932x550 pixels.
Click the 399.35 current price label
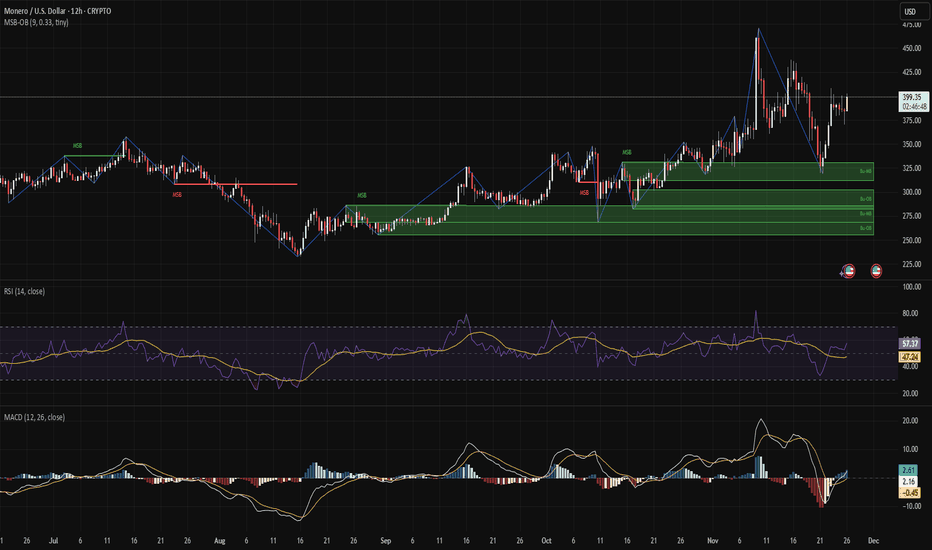tap(910, 96)
